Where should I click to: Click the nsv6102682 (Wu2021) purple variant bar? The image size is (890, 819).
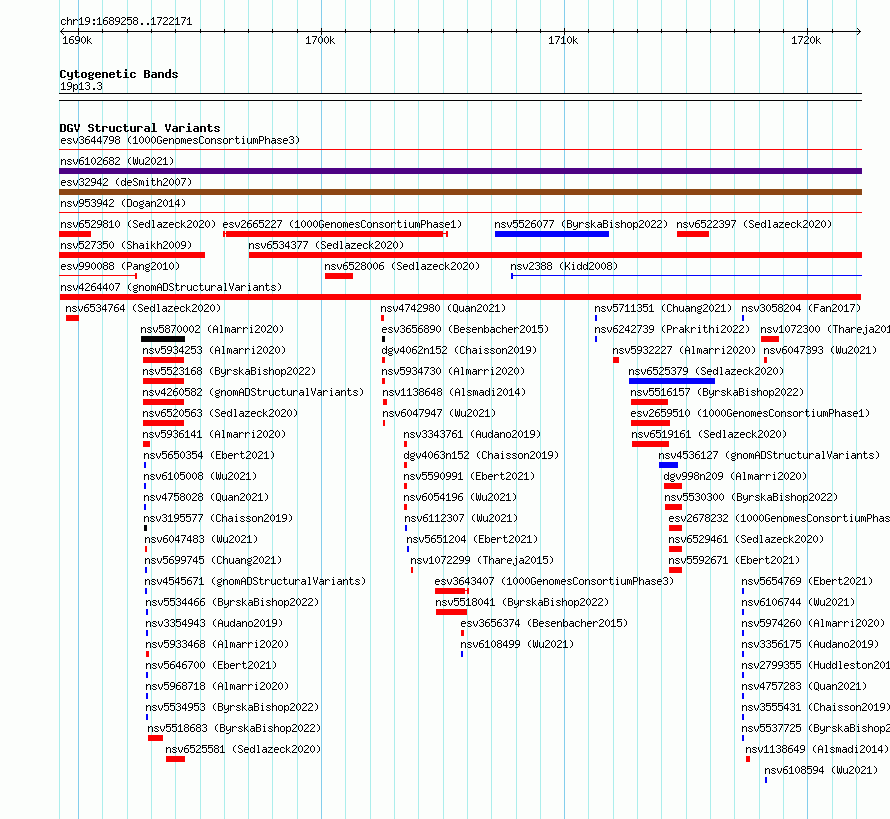point(460,171)
